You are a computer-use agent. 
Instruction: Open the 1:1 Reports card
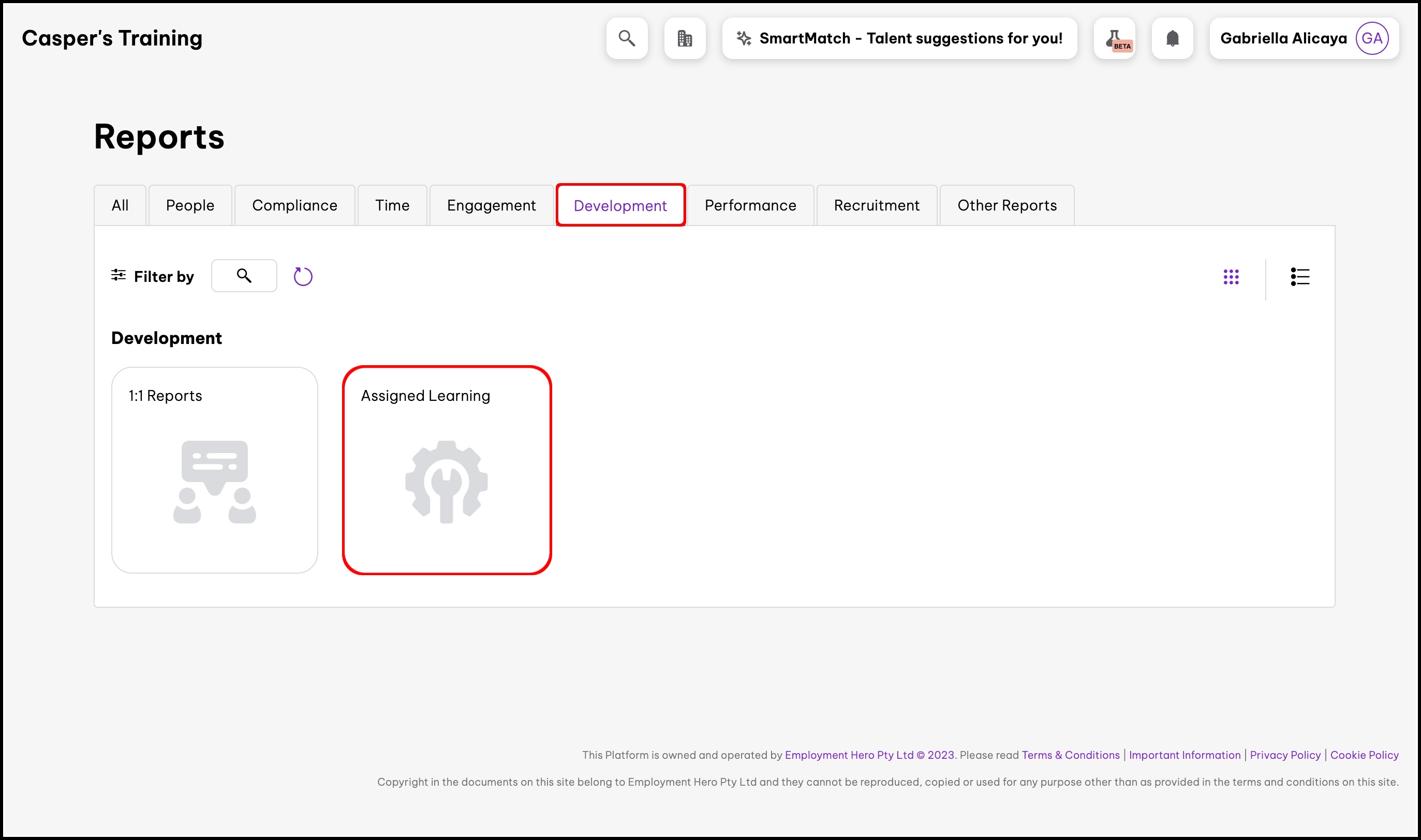[214, 470]
